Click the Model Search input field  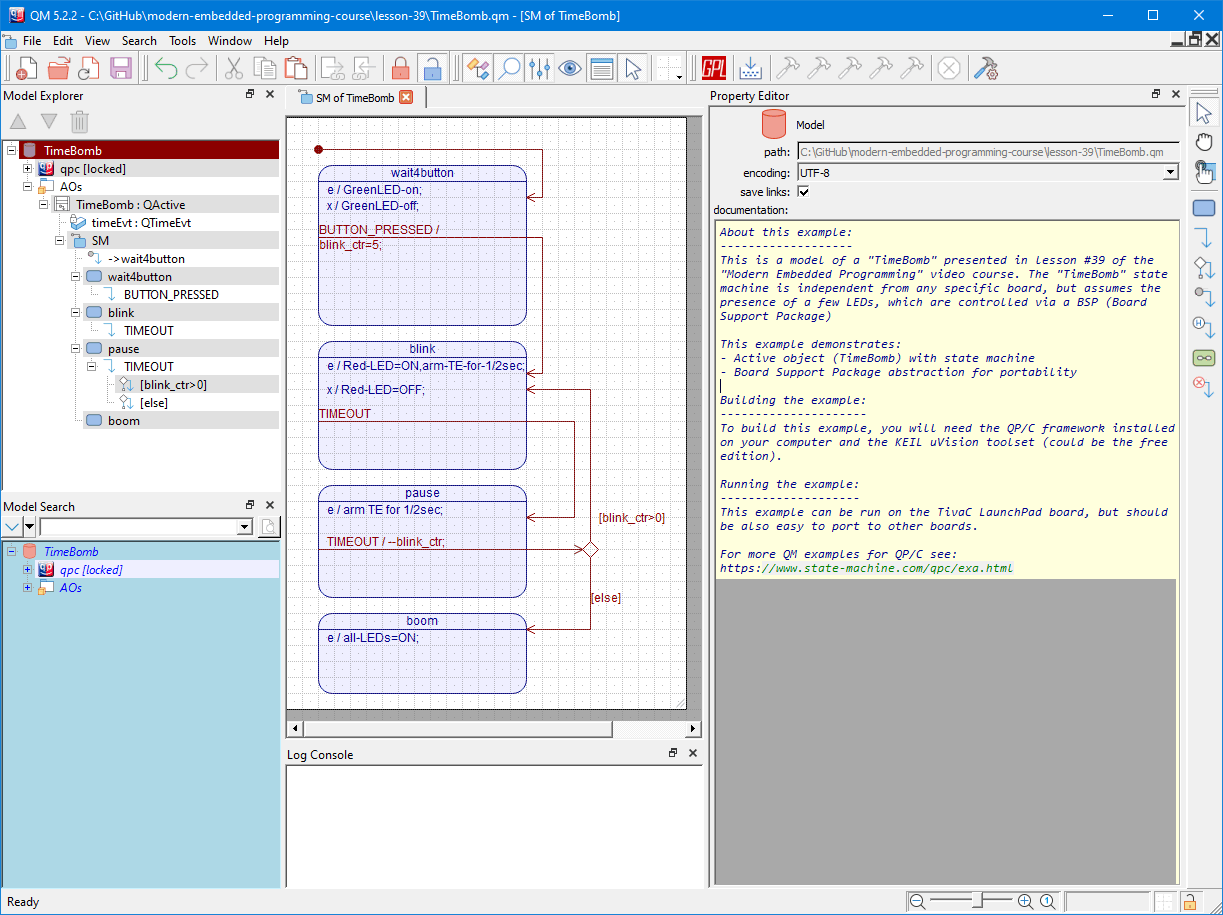point(138,527)
